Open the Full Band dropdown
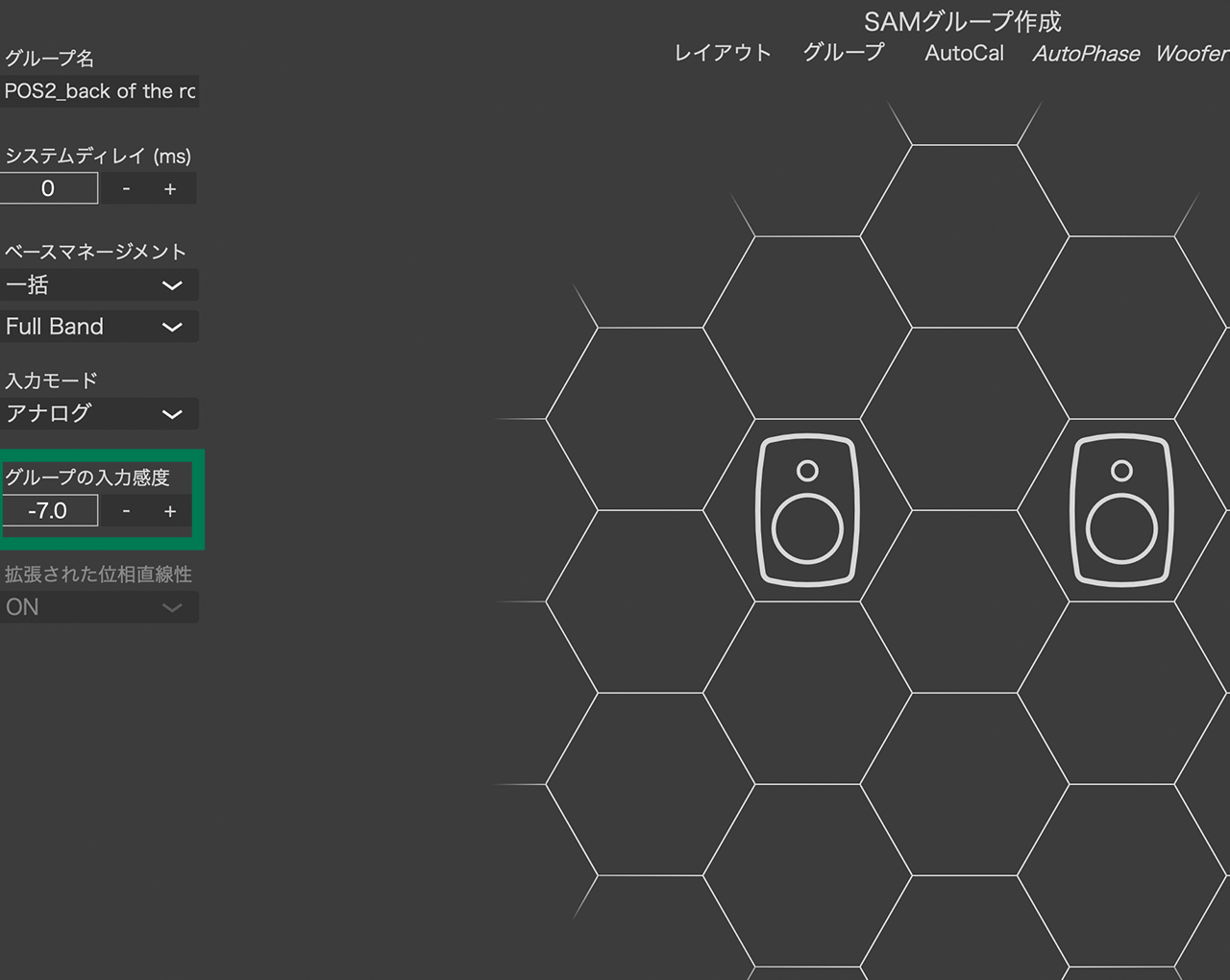Image resolution: width=1230 pixels, height=980 pixels. pyautogui.click(x=100, y=327)
